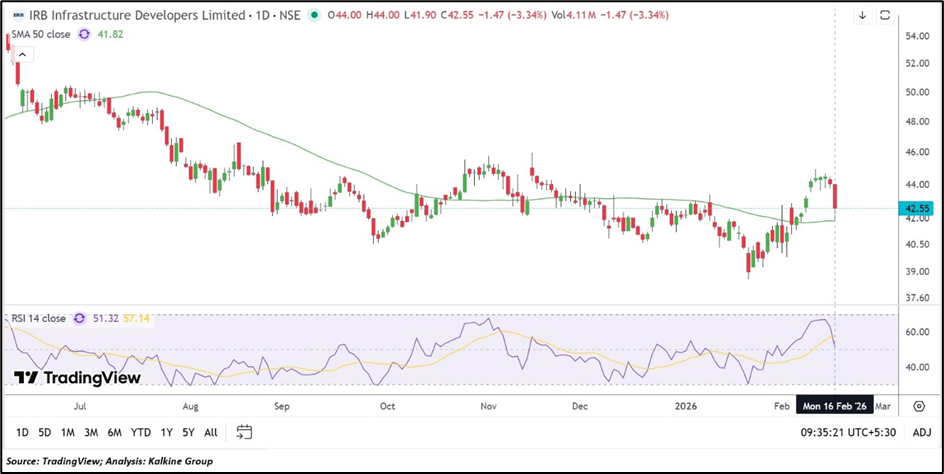The image size is (944, 474).
Task: Click the TradingView logo
Action: point(77,378)
